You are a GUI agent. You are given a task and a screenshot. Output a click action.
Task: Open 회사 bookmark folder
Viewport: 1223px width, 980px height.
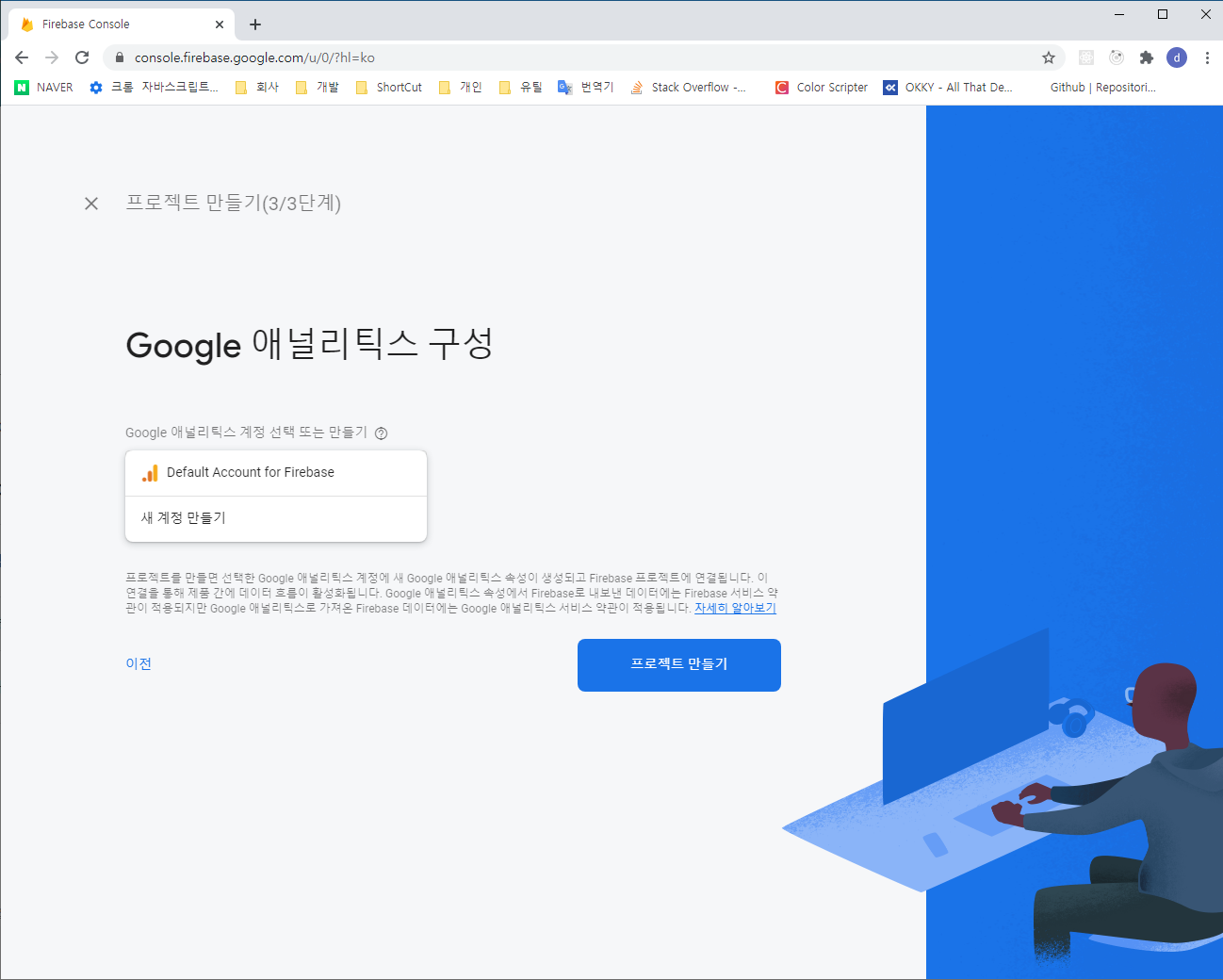[x=257, y=88]
